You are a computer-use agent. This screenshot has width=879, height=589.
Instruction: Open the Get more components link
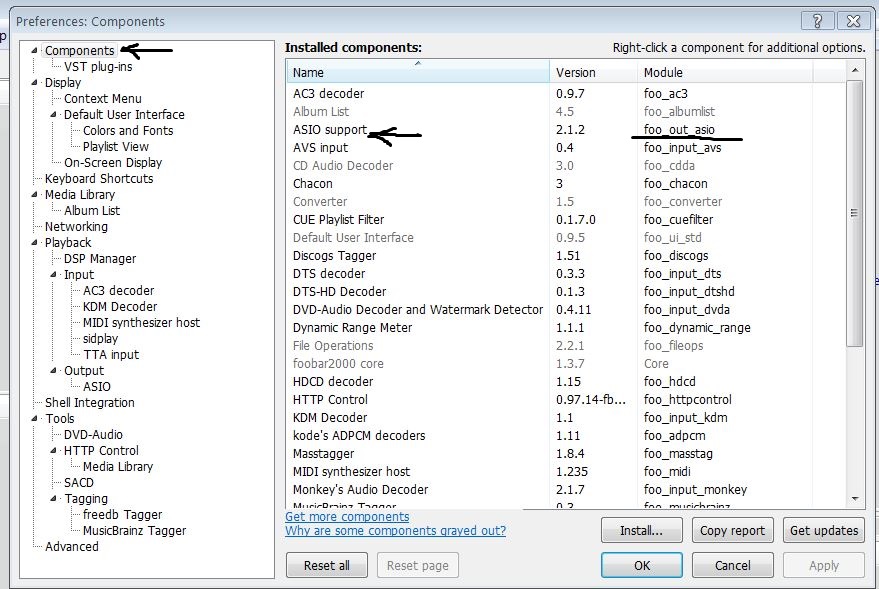point(347,516)
